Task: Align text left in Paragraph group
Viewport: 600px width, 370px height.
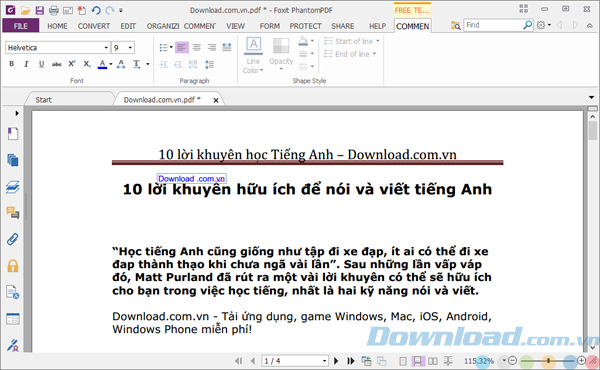Action: point(182,47)
